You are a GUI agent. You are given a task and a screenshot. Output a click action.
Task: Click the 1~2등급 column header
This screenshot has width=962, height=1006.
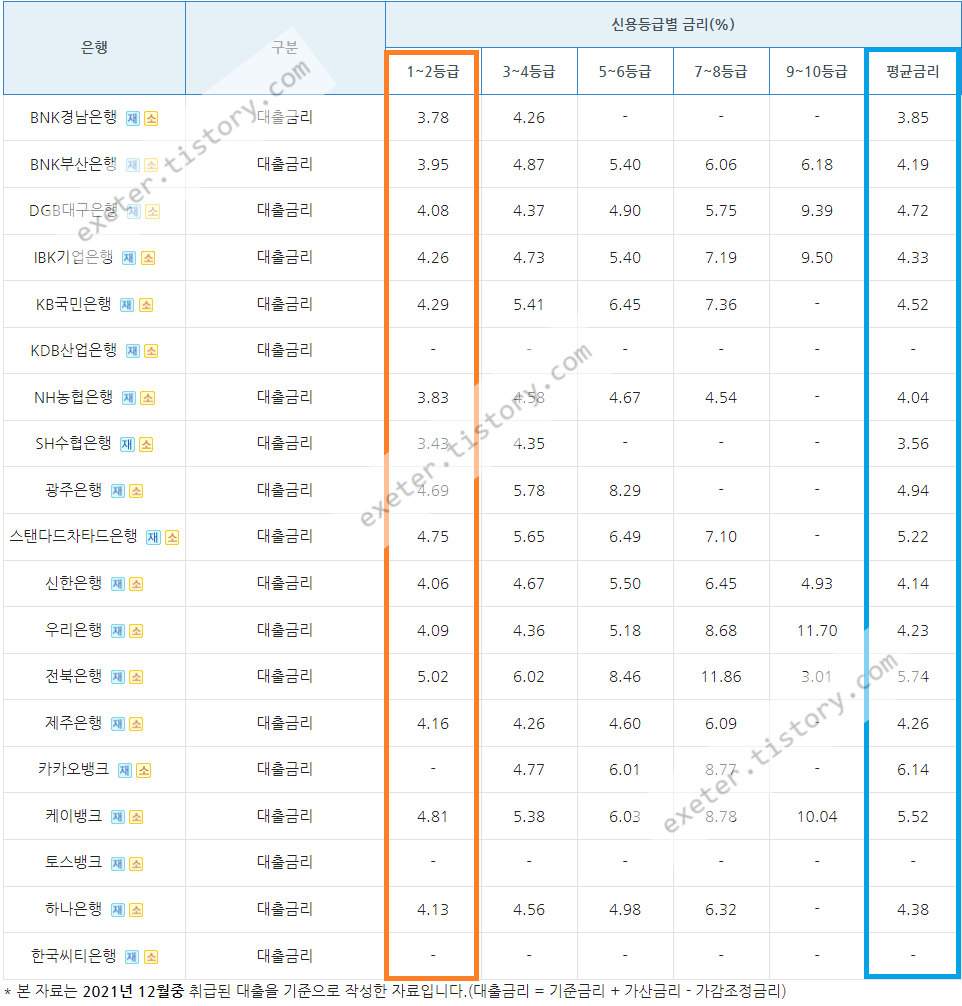(433, 71)
